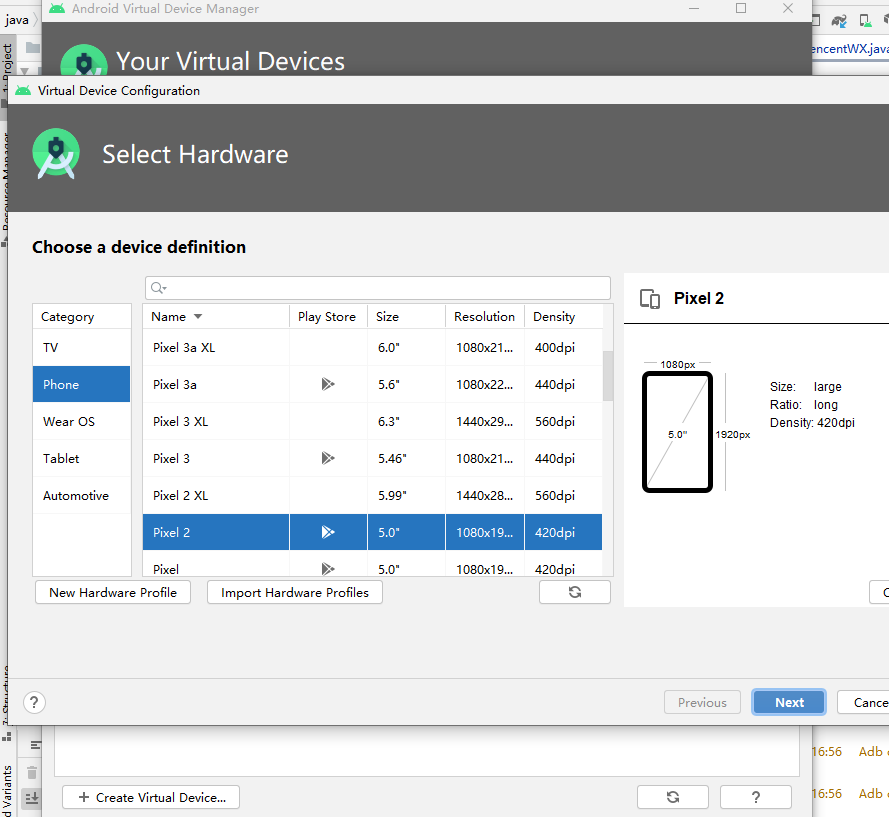Click the Next button
The width and height of the screenshot is (889, 817).
point(789,702)
